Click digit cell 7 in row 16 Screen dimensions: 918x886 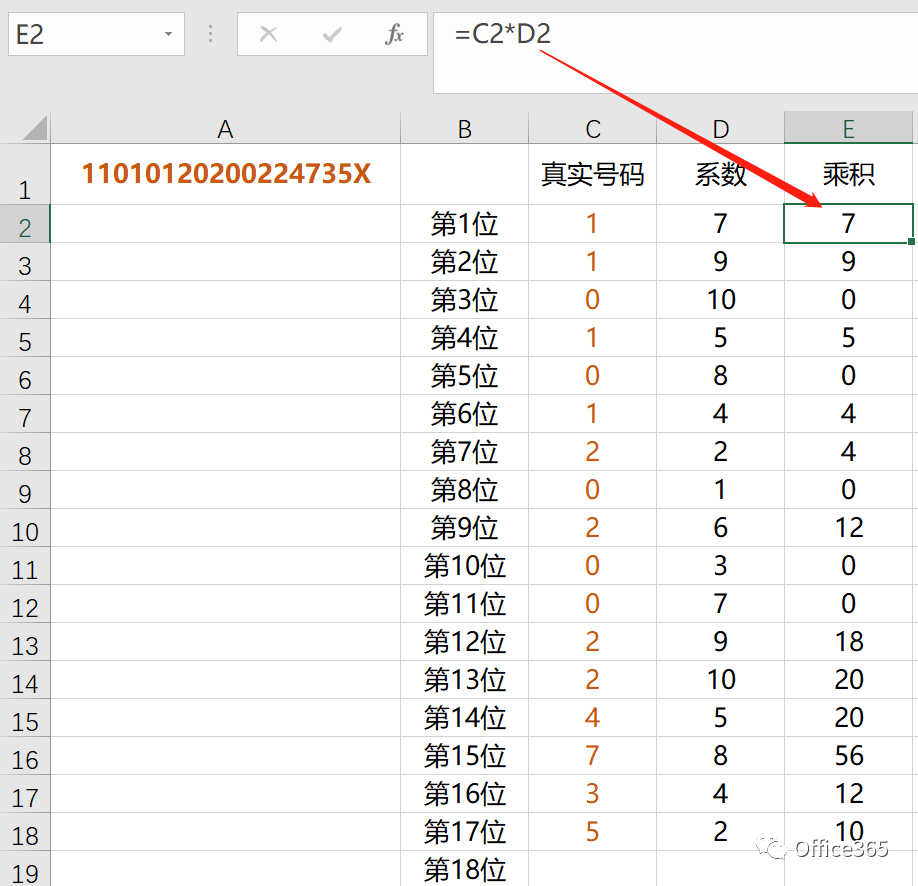[592, 755]
